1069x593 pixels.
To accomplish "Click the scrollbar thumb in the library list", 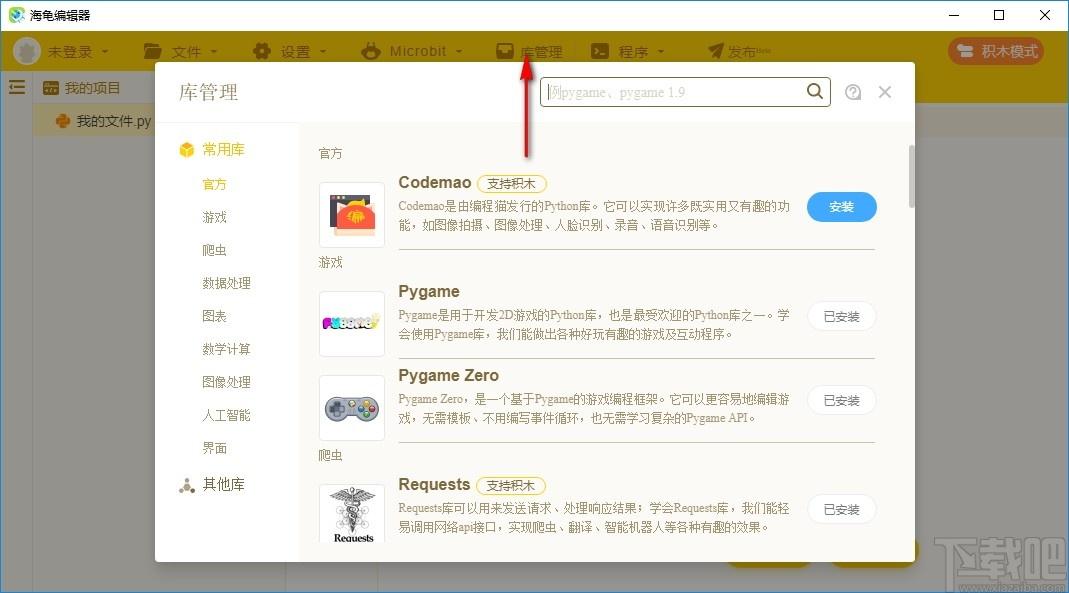I will [x=912, y=176].
